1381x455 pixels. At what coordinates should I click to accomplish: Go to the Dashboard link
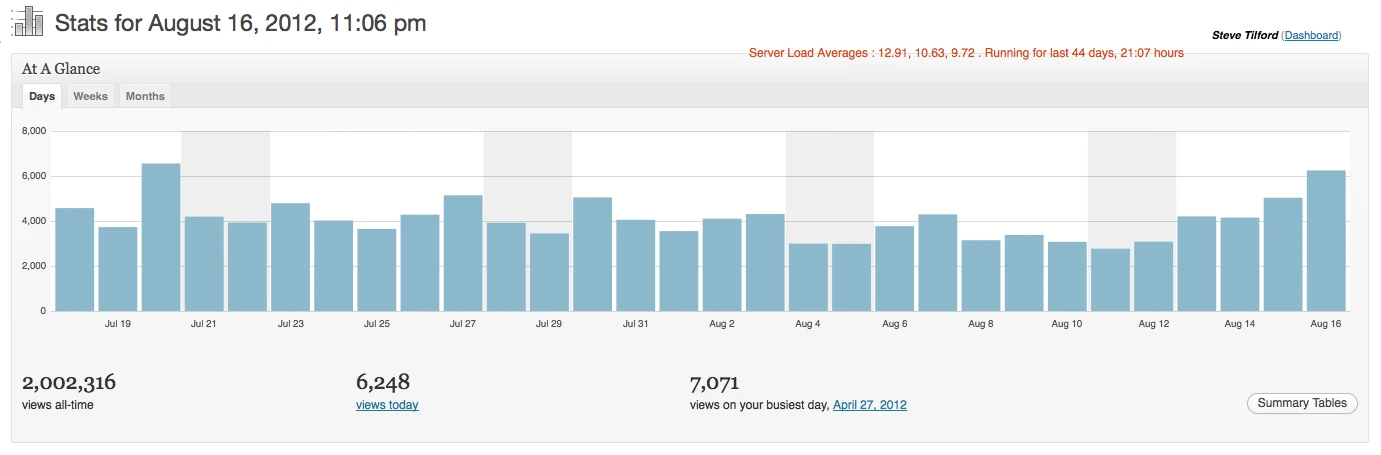(x=1311, y=35)
